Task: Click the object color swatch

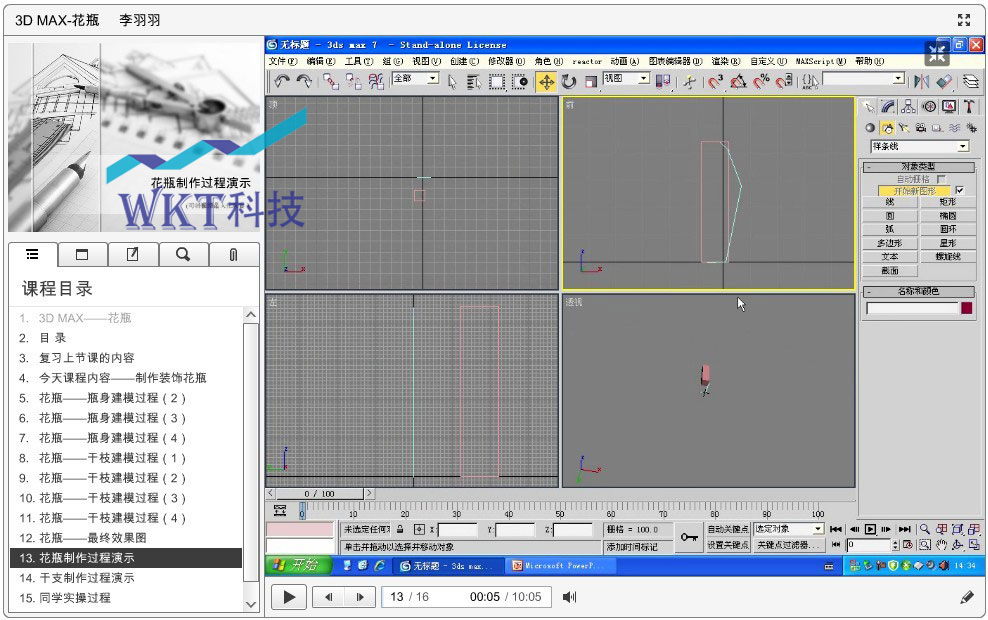Action: pos(967,308)
